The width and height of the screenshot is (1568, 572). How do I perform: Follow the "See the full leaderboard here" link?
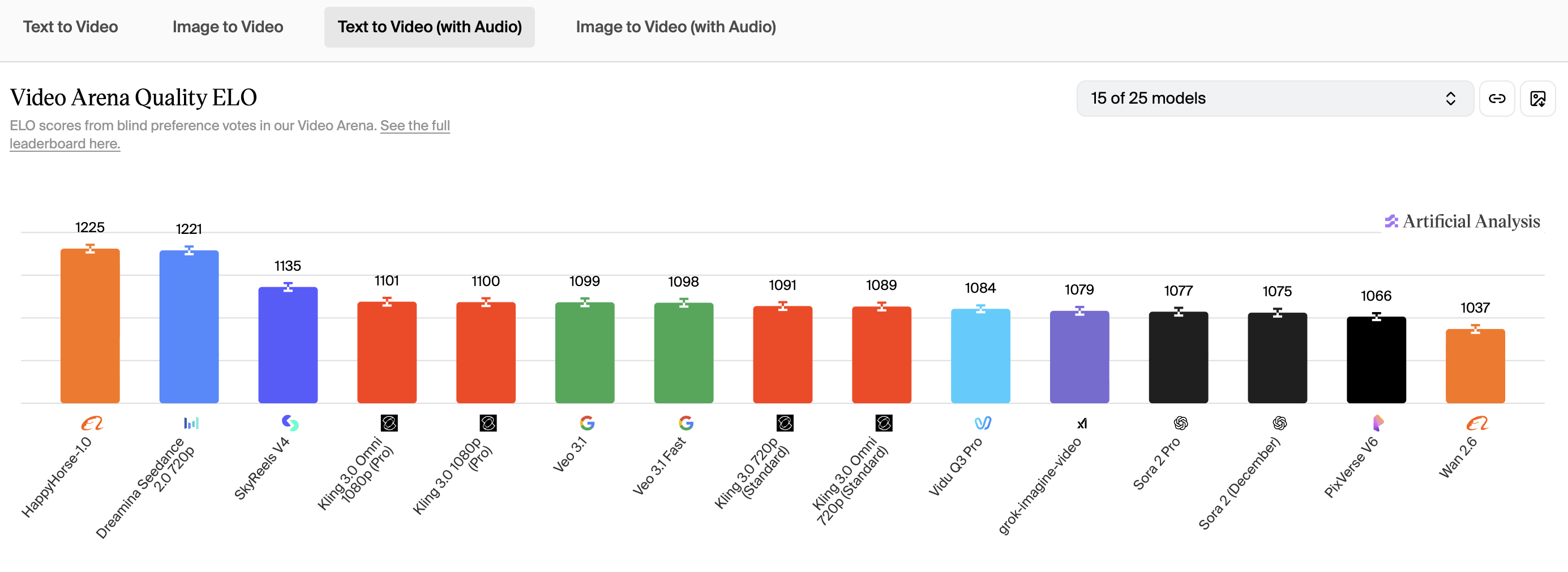[x=414, y=126]
